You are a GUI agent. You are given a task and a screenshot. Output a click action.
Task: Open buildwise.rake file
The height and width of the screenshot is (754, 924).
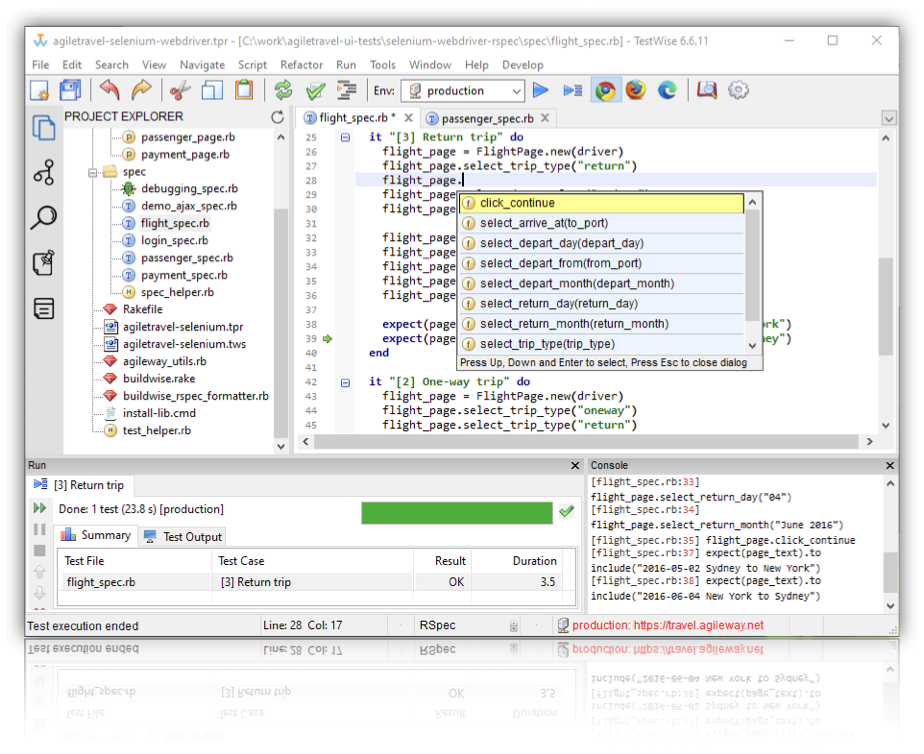[159, 379]
